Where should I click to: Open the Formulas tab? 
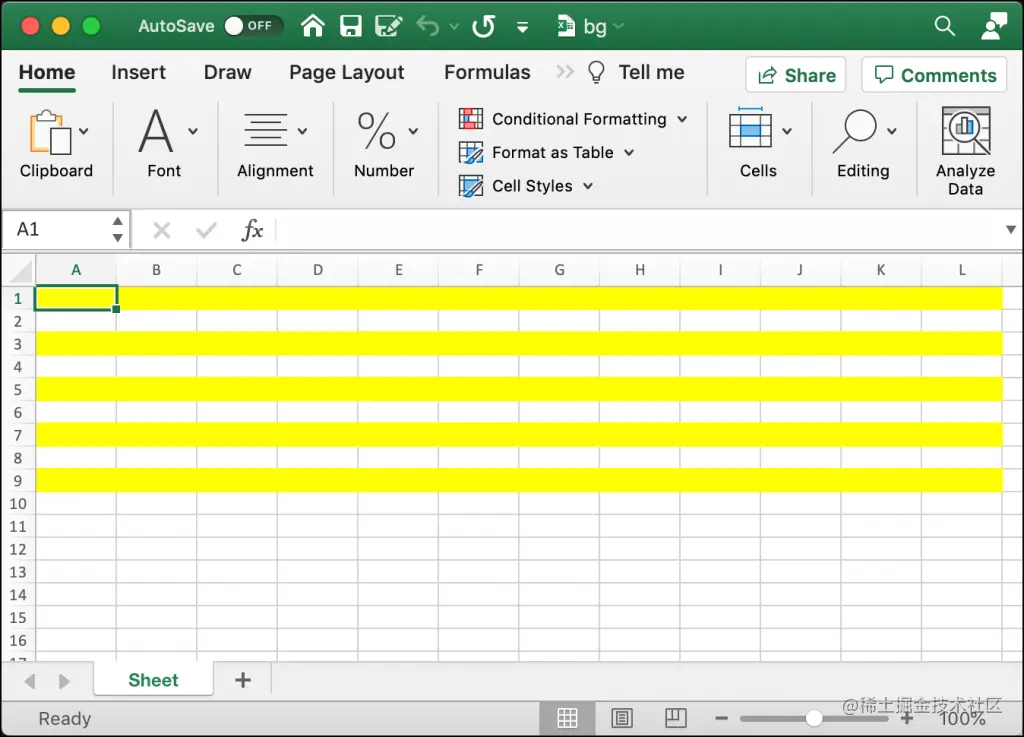(x=487, y=72)
